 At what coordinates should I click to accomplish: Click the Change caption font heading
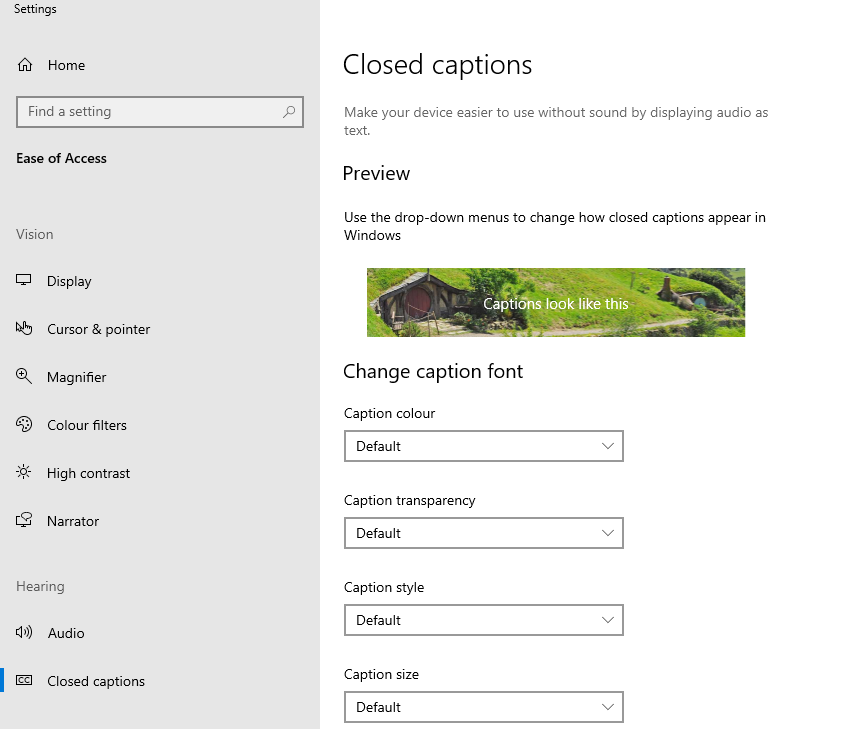click(x=433, y=371)
